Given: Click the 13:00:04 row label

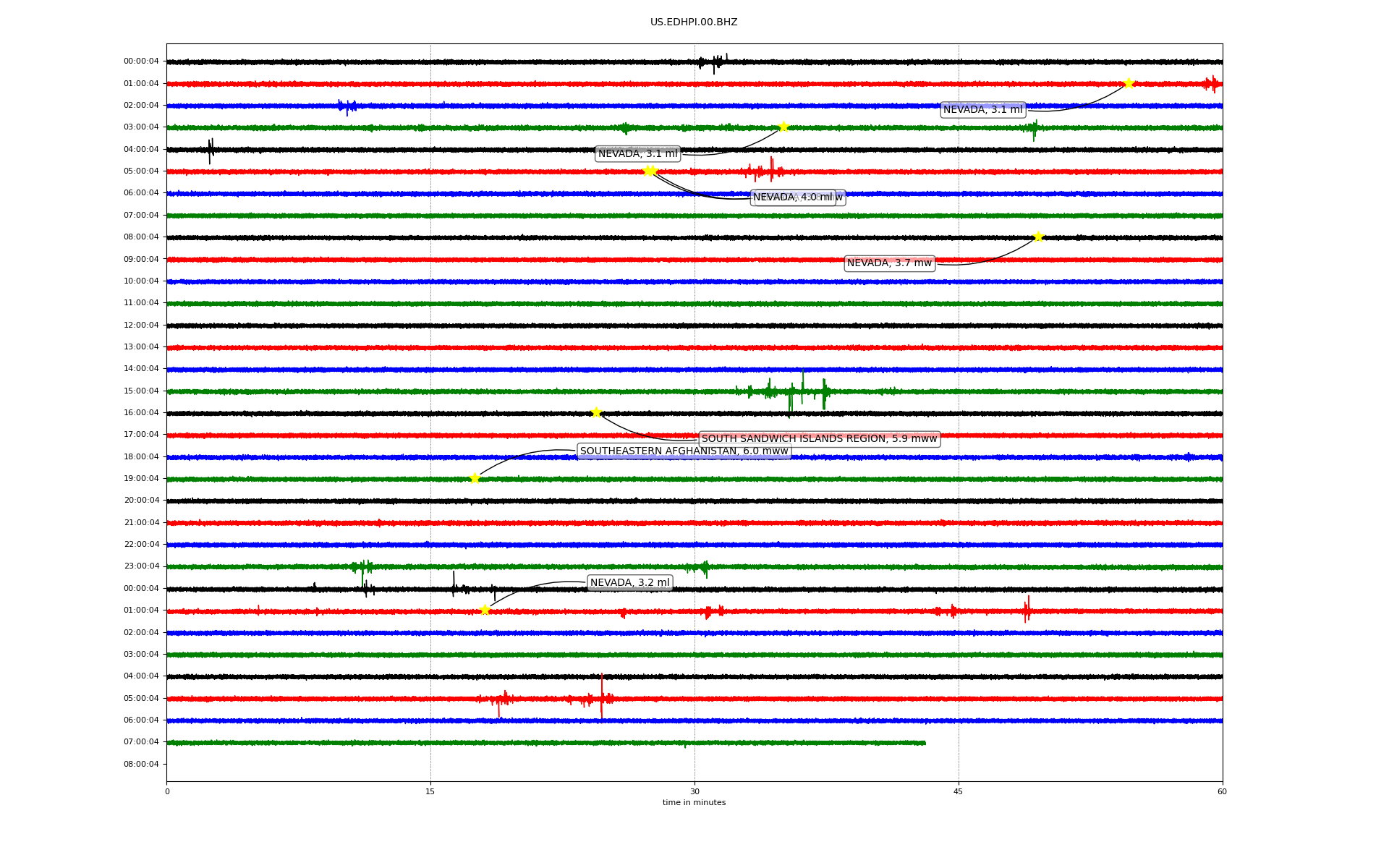Looking at the screenshot, I should tap(141, 346).
